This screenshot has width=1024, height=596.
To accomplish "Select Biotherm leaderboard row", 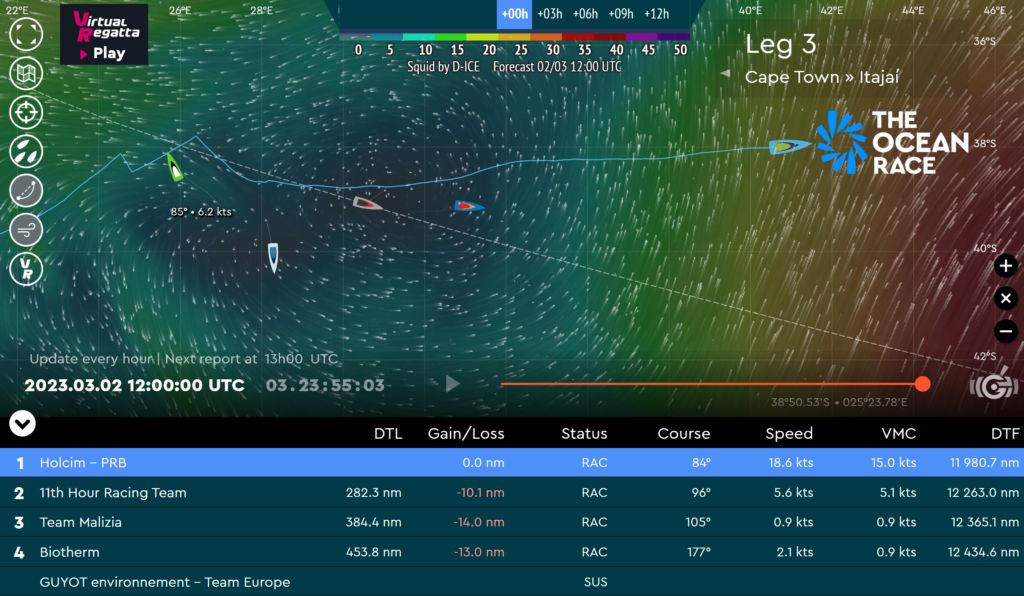I will coord(512,552).
